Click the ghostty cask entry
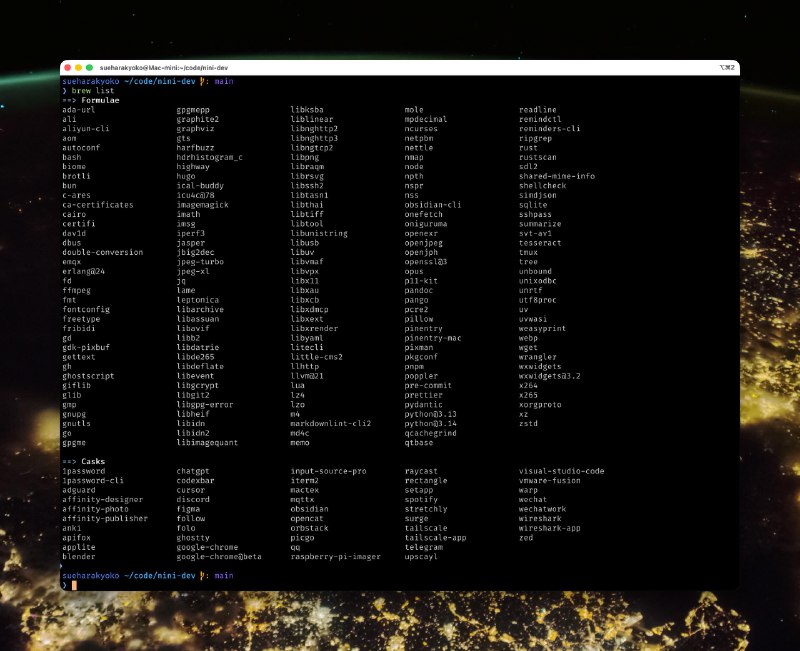 tap(194, 538)
